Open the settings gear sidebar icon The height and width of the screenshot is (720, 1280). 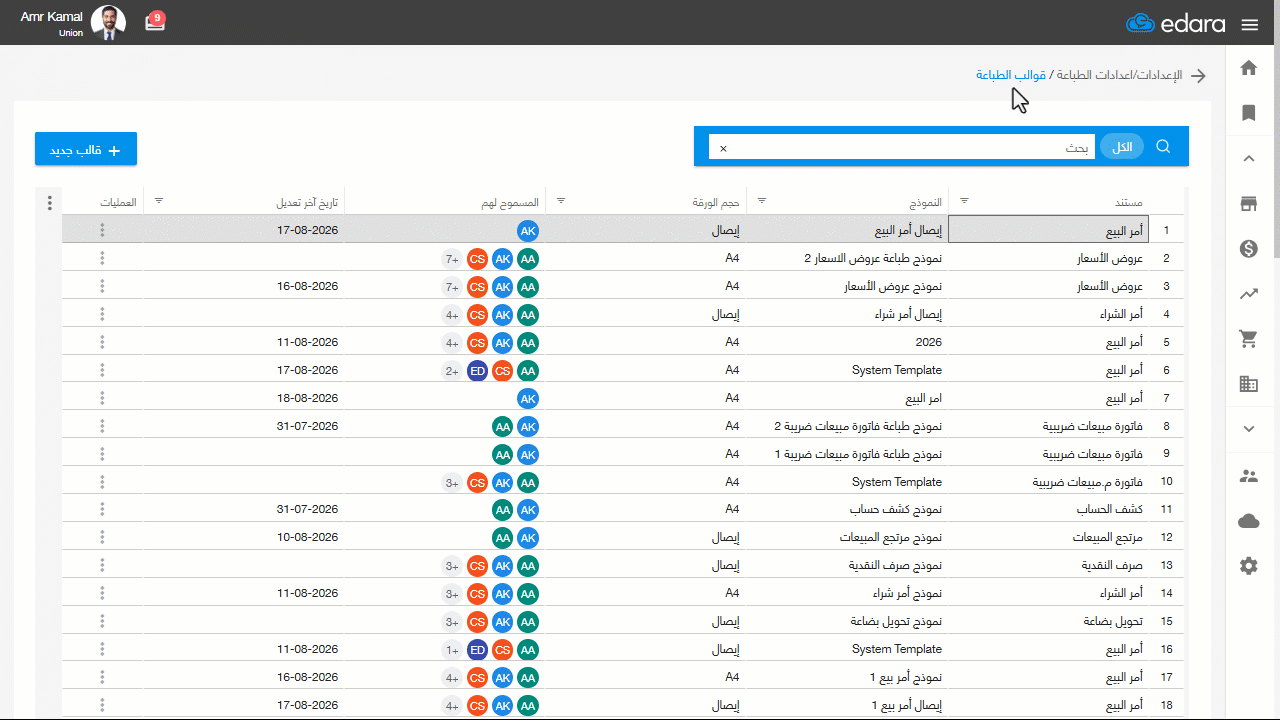pos(1248,566)
